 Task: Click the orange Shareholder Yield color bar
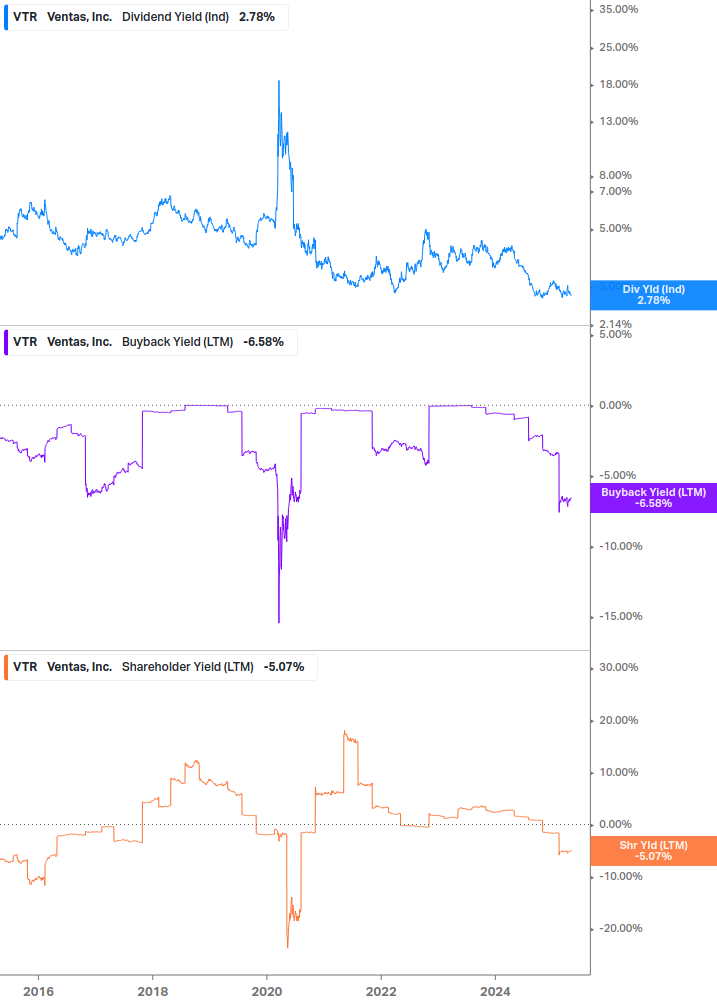pyautogui.click(x=6, y=667)
